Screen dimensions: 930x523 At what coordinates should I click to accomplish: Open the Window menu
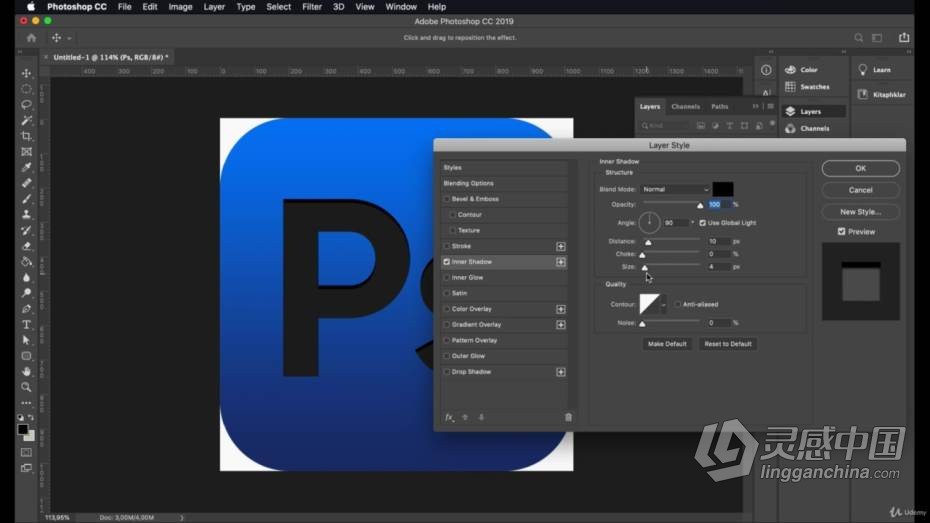tap(401, 7)
